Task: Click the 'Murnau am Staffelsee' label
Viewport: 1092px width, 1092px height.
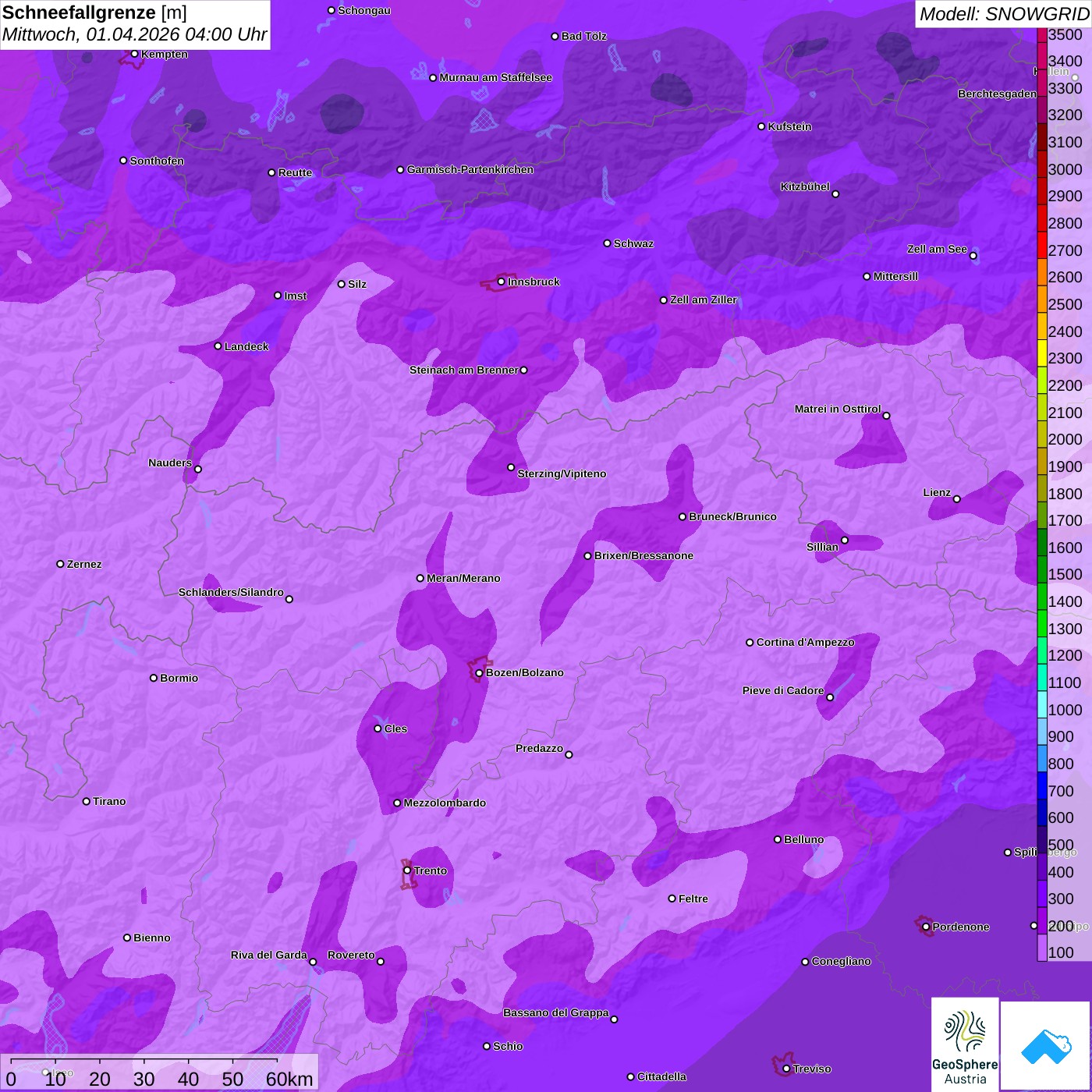Action: (x=495, y=77)
